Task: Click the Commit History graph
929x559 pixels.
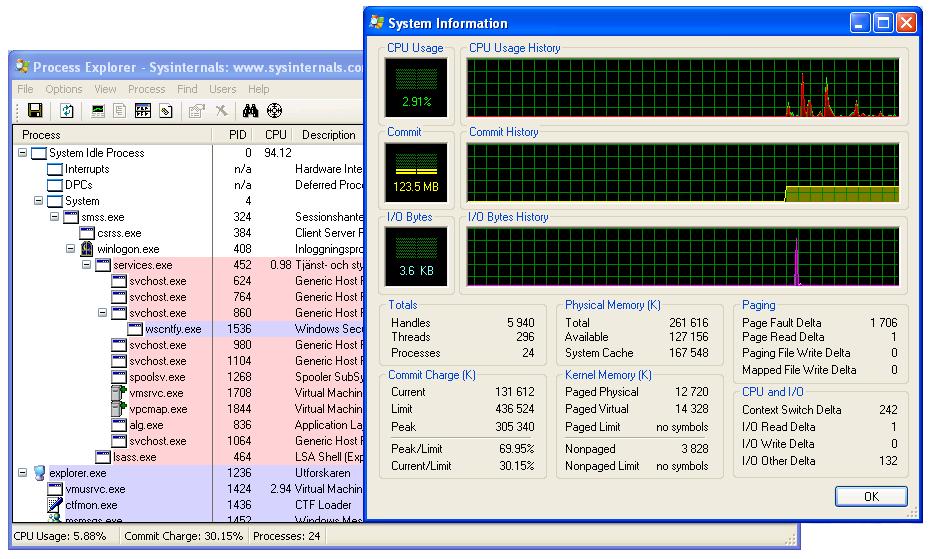Action: 683,172
